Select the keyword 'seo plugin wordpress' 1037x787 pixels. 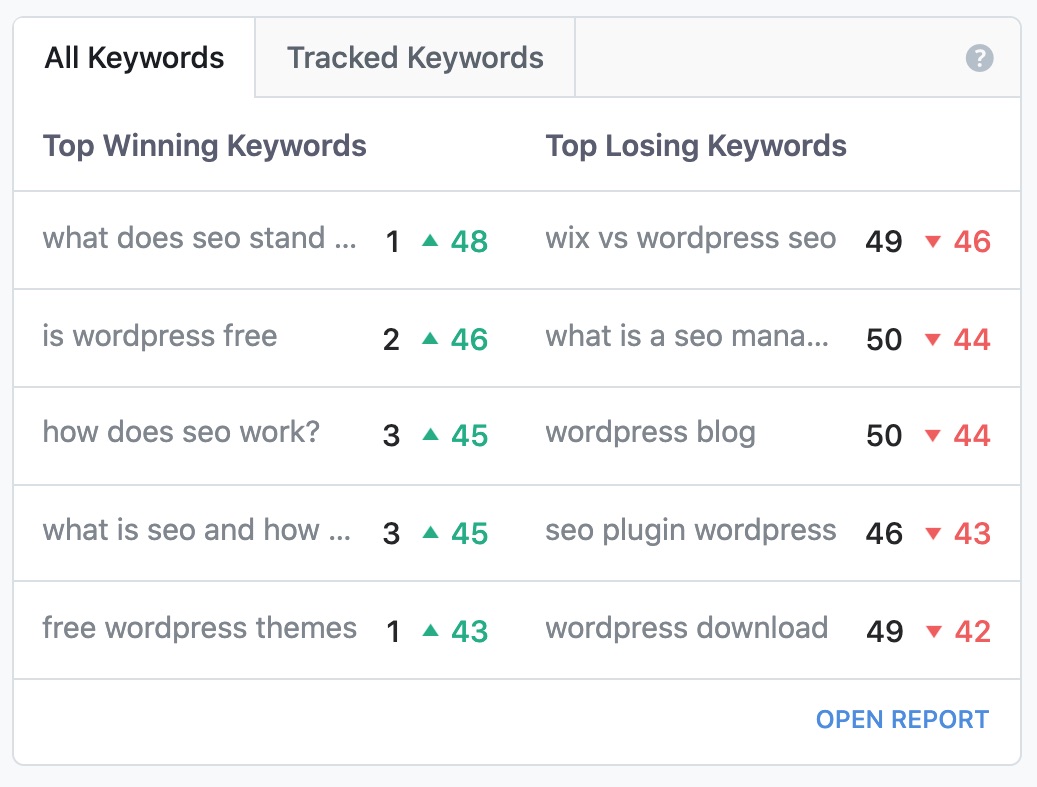(690, 532)
